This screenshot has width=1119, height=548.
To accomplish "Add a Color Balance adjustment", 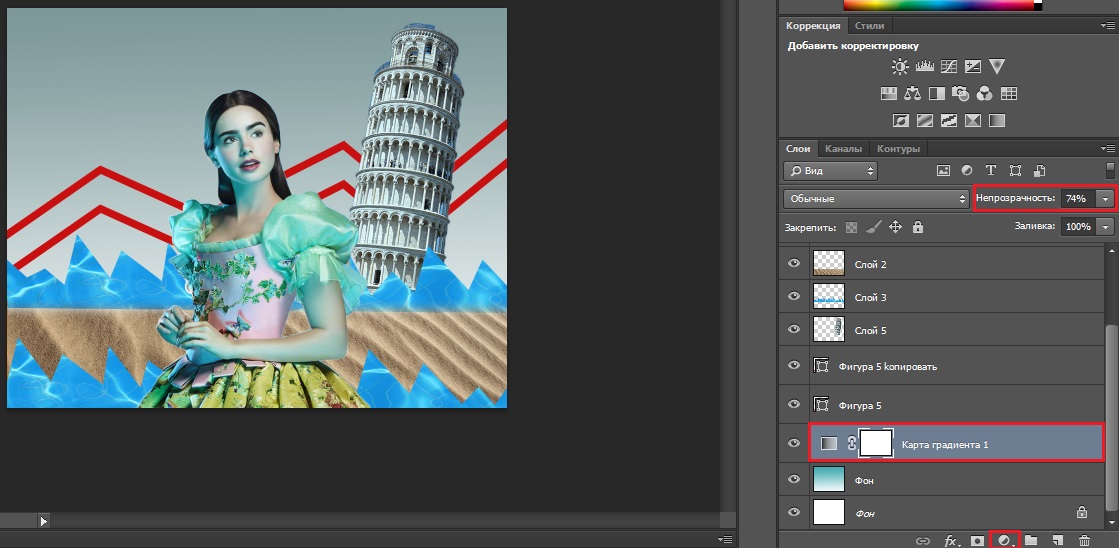I will (x=912, y=93).
